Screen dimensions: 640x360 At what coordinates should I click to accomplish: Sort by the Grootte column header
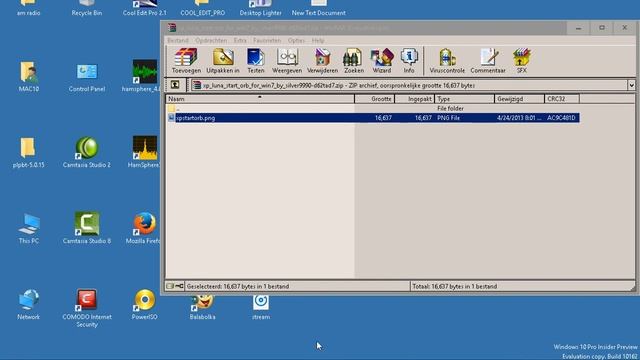(x=374, y=99)
